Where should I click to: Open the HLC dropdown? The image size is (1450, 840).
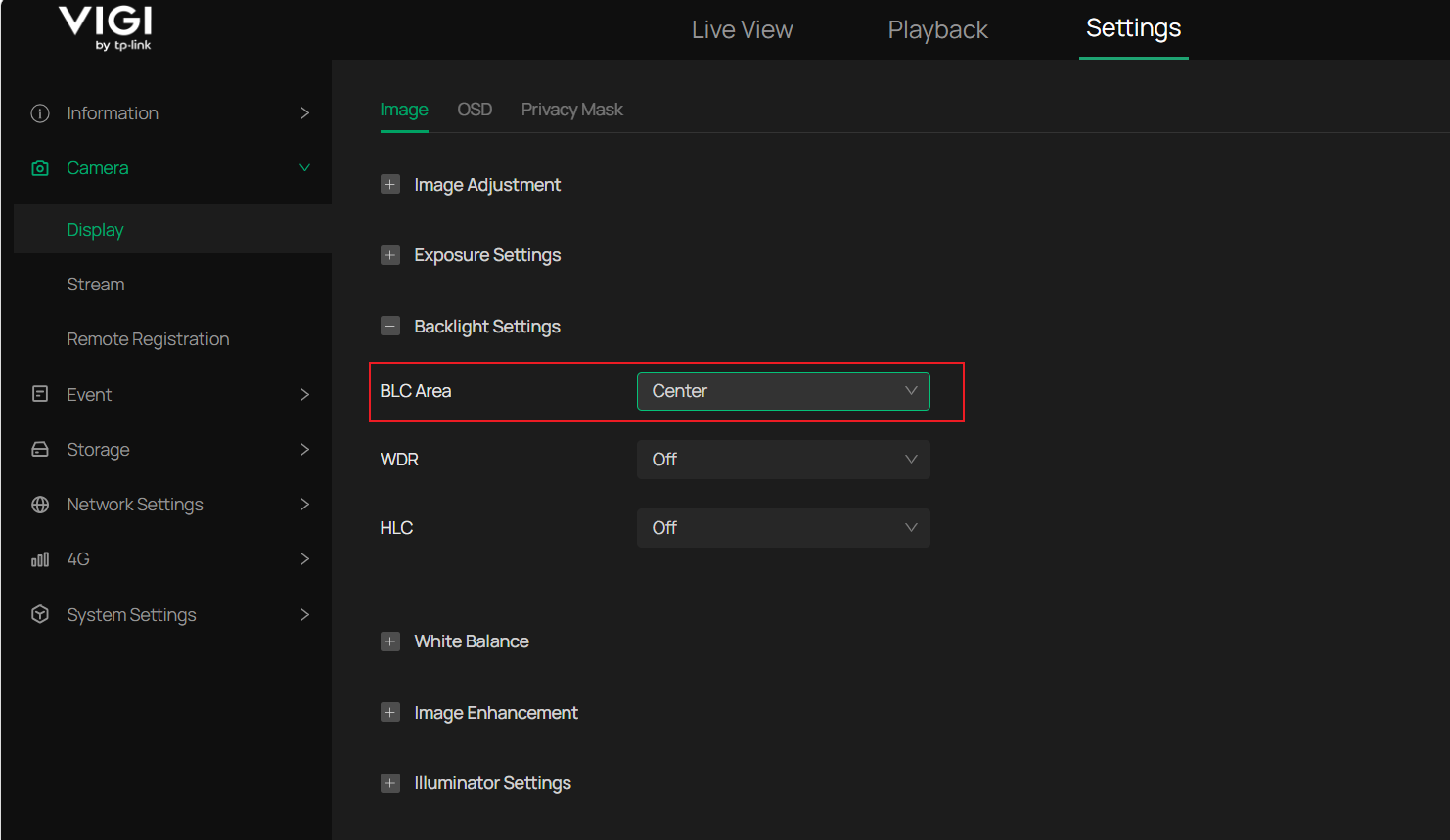784,528
